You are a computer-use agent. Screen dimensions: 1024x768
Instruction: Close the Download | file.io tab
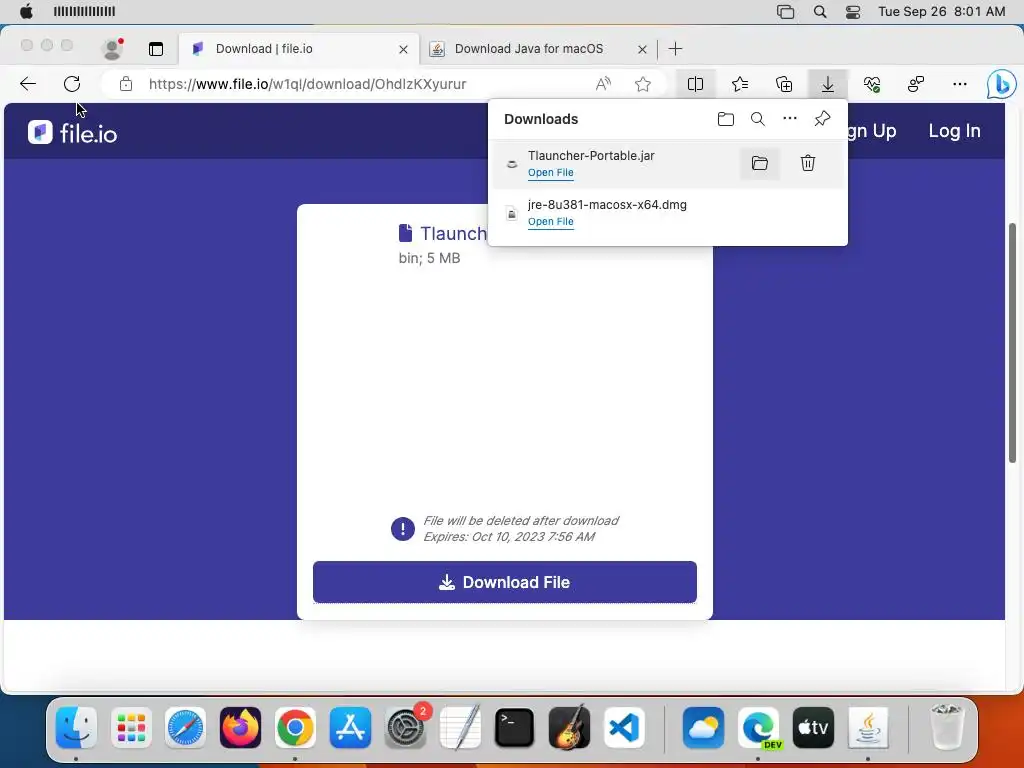(x=404, y=49)
